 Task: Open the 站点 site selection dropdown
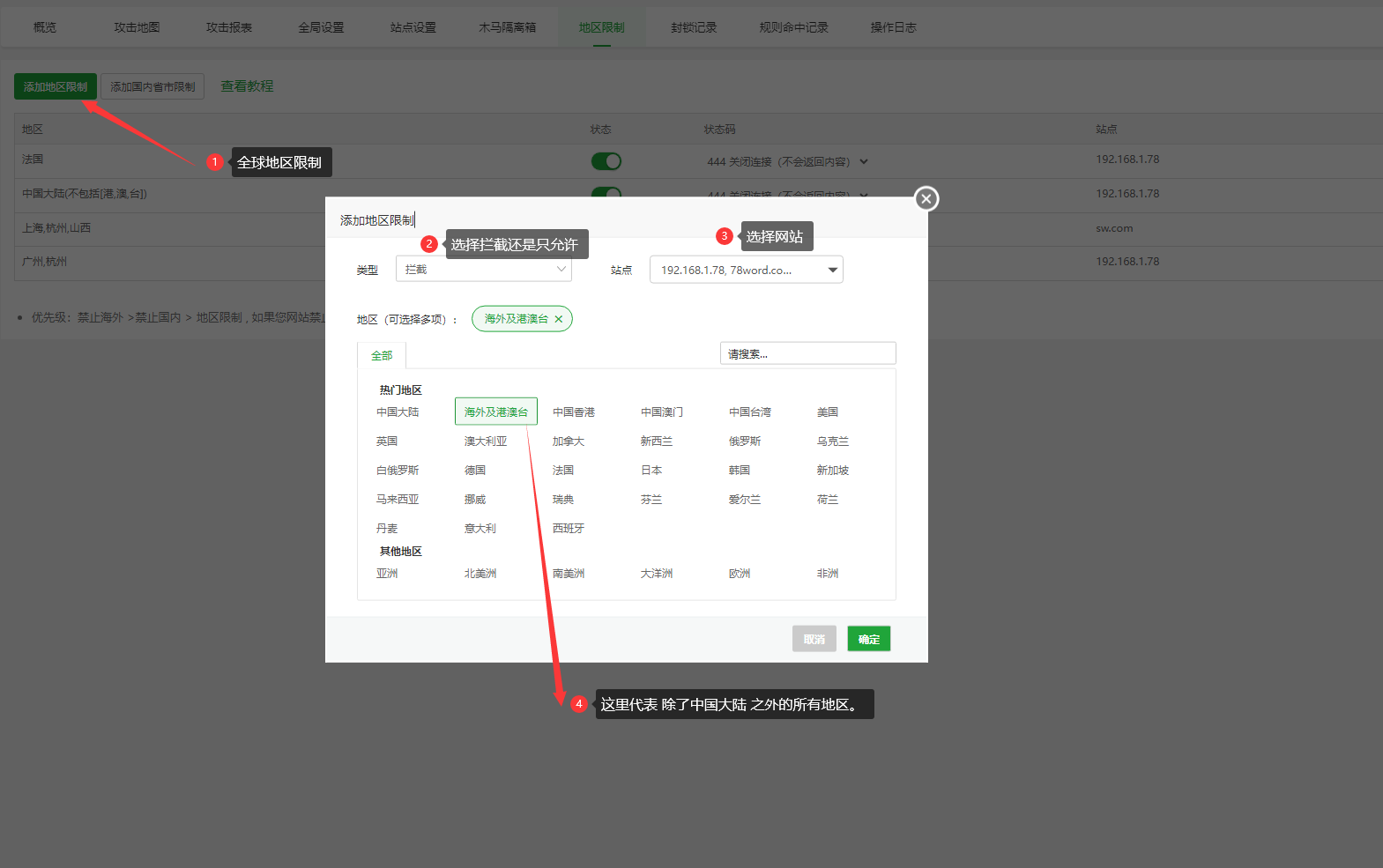click(746, 270)
